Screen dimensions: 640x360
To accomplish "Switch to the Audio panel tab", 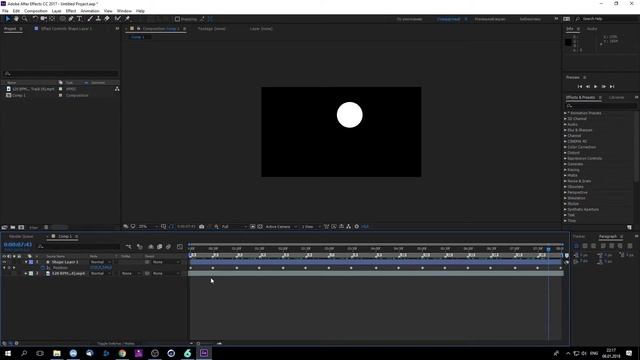I will pos(592,29).
